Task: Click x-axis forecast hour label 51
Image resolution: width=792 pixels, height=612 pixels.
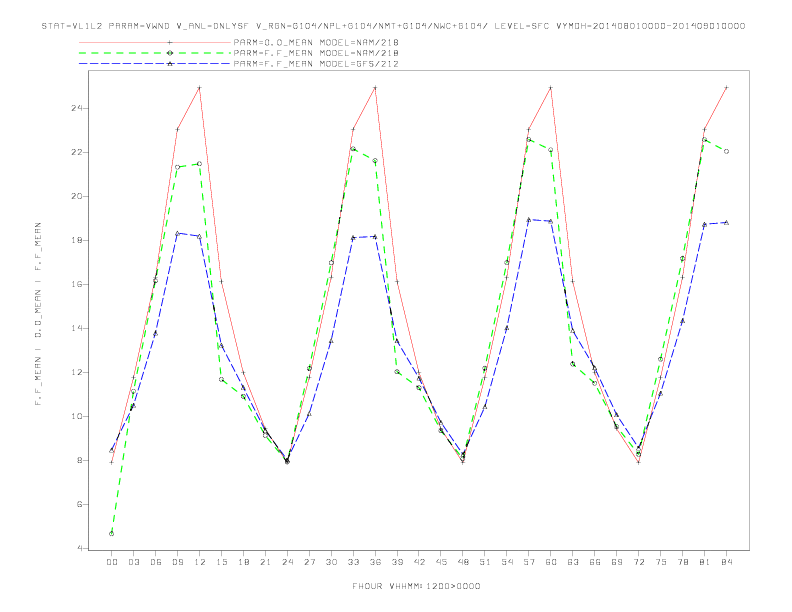Action: pyautogui.click(x=485, y=562)
